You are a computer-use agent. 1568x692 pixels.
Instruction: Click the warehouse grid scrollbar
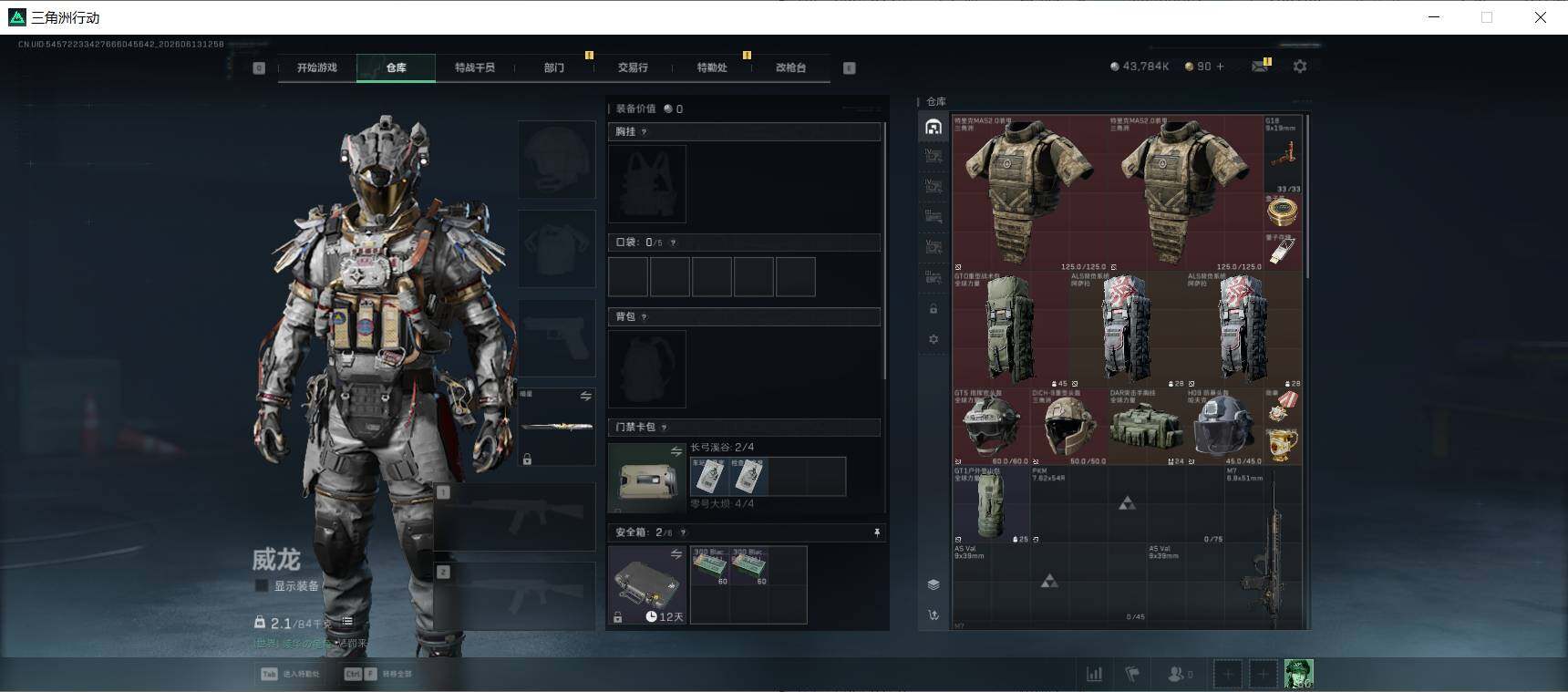pyautogui.click(x=1308, y=196)
